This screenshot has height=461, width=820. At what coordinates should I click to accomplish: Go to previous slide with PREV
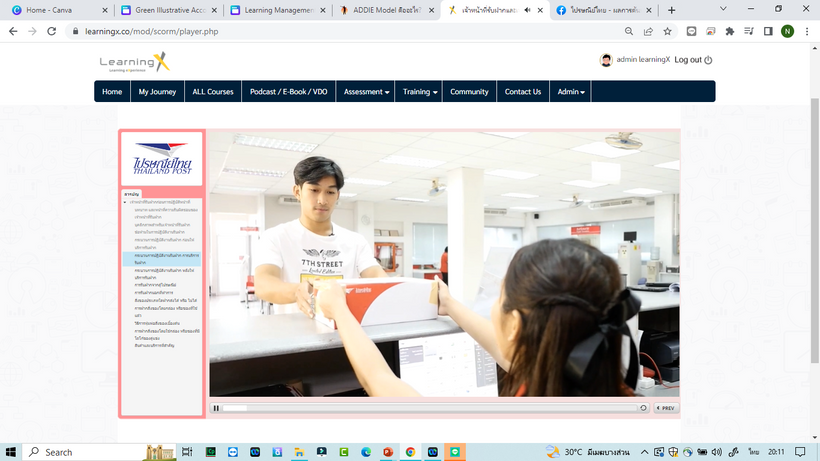coord(666,408)
